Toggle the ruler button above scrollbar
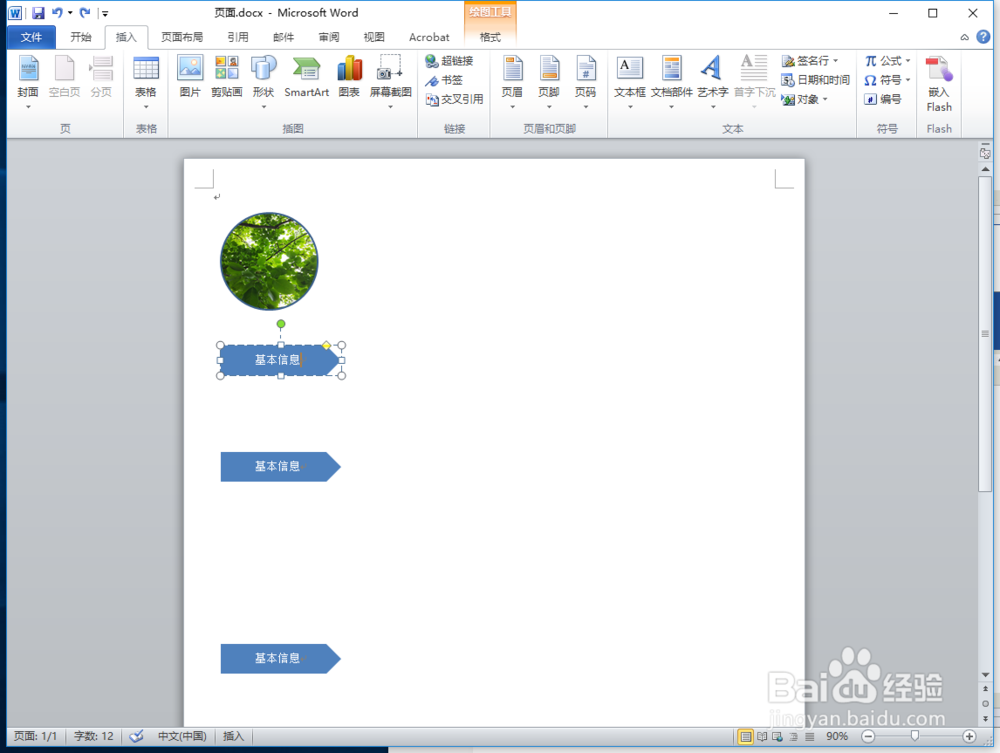Screen dimensions: 1000x753 [x=985, y=154]
